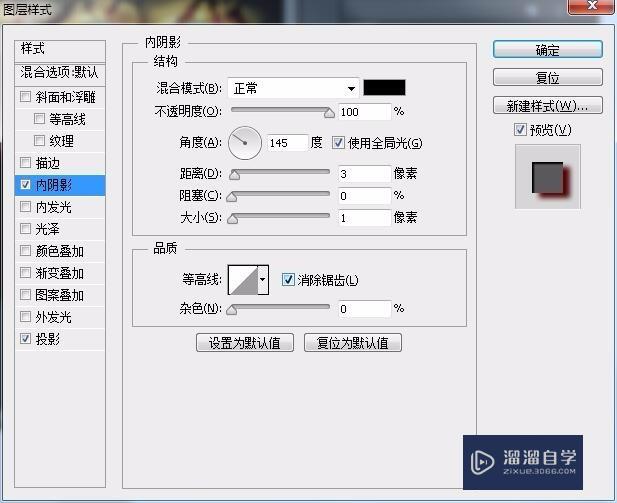Click 设置为默认值 button
Screen dimensions: 617x503
click(x=245, y=342)
